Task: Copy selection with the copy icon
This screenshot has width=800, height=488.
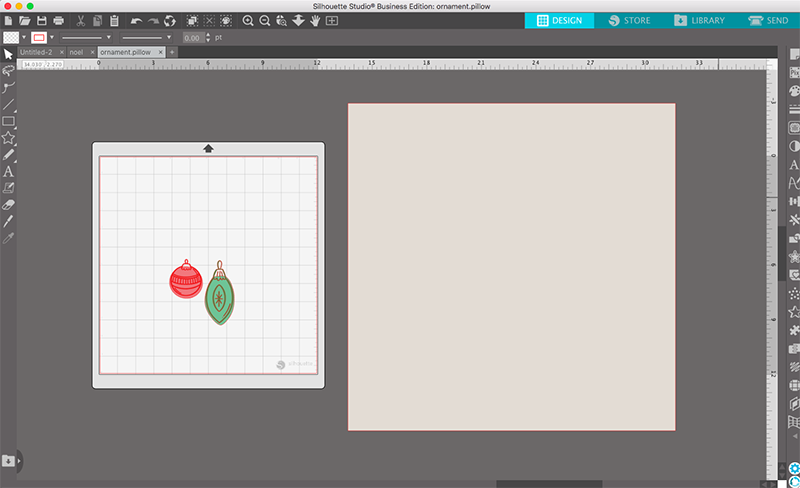Action: point(97,21)
